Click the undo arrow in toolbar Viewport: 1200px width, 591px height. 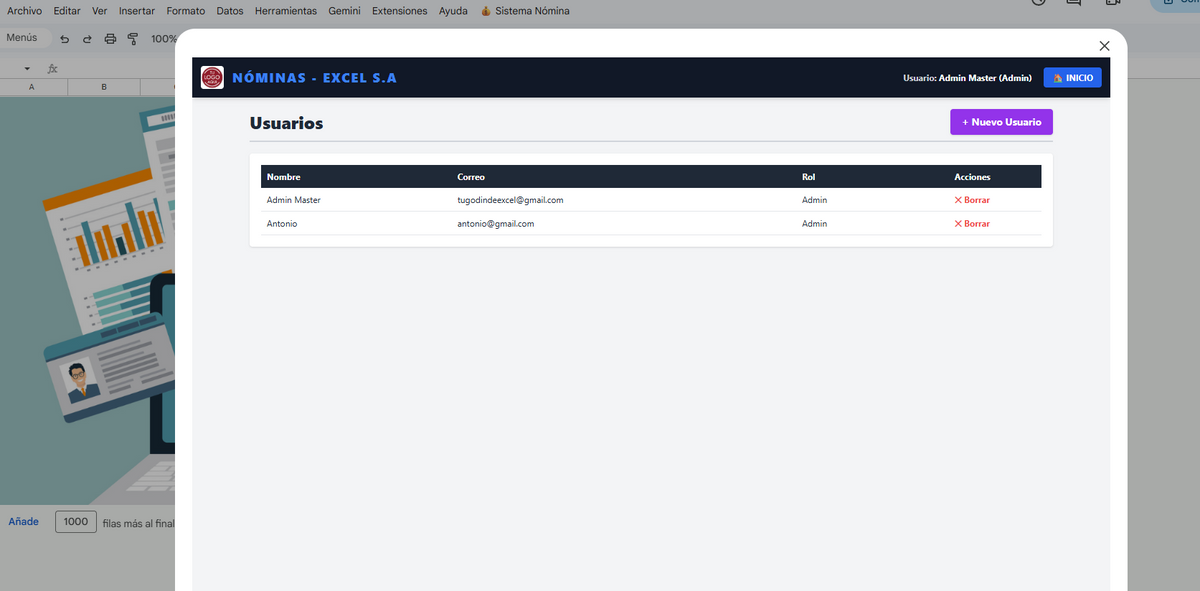point(65,39)
